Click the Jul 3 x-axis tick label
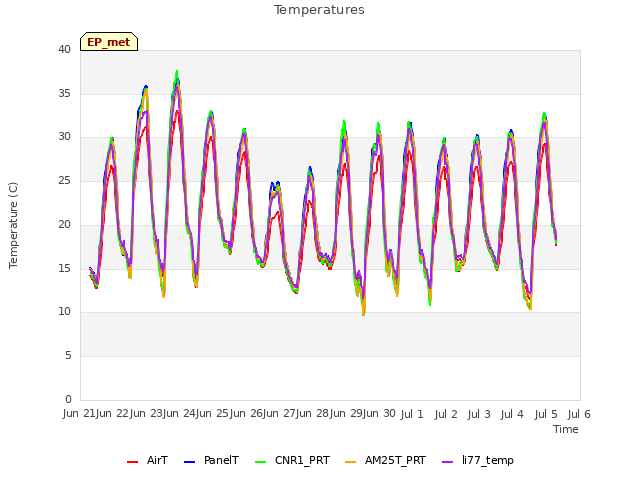This screenshot has height=480, width=640. click(479, 414)
